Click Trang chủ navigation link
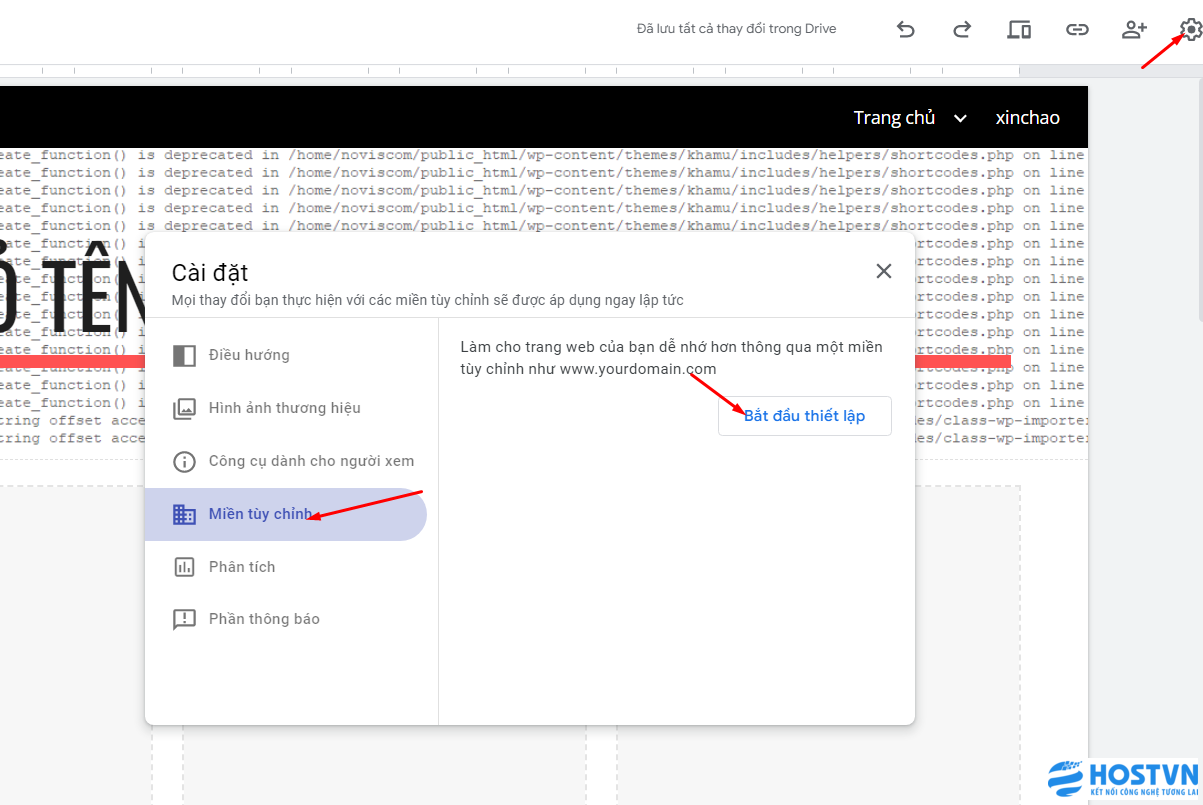 894,118
